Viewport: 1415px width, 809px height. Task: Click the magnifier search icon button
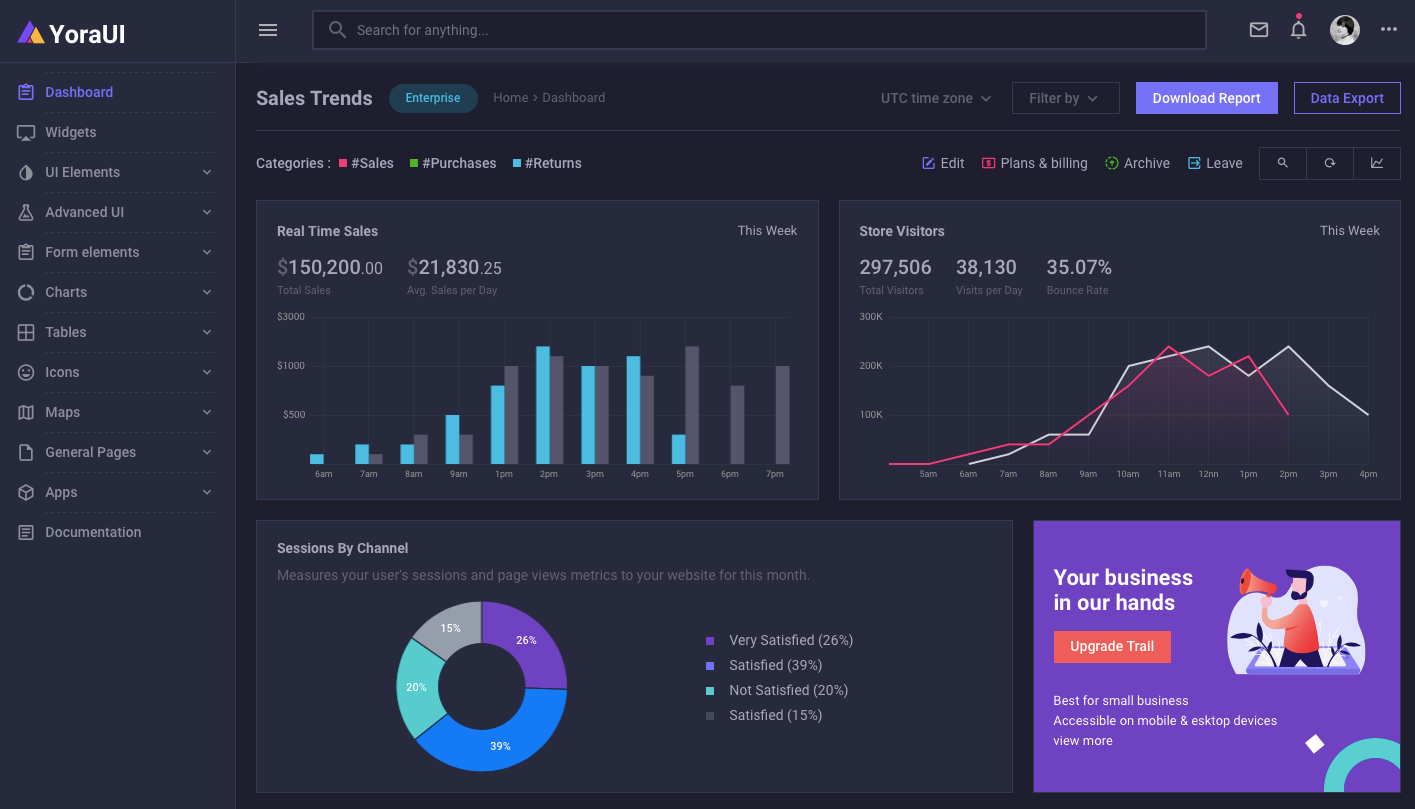[1282, 163]
